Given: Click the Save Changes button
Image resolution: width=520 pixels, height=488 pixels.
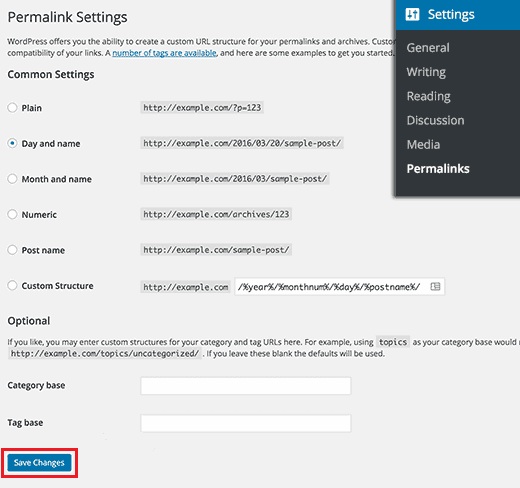Looking at the screenshot, I should pyautogui.click(x=39, y=463).
